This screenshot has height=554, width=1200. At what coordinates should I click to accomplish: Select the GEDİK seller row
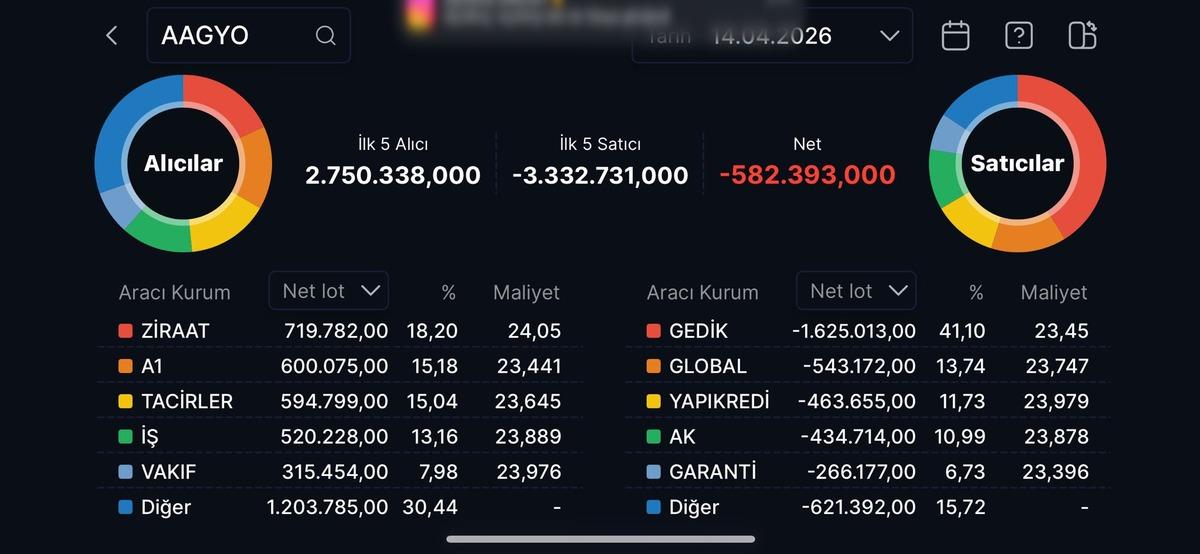[867, 331]
